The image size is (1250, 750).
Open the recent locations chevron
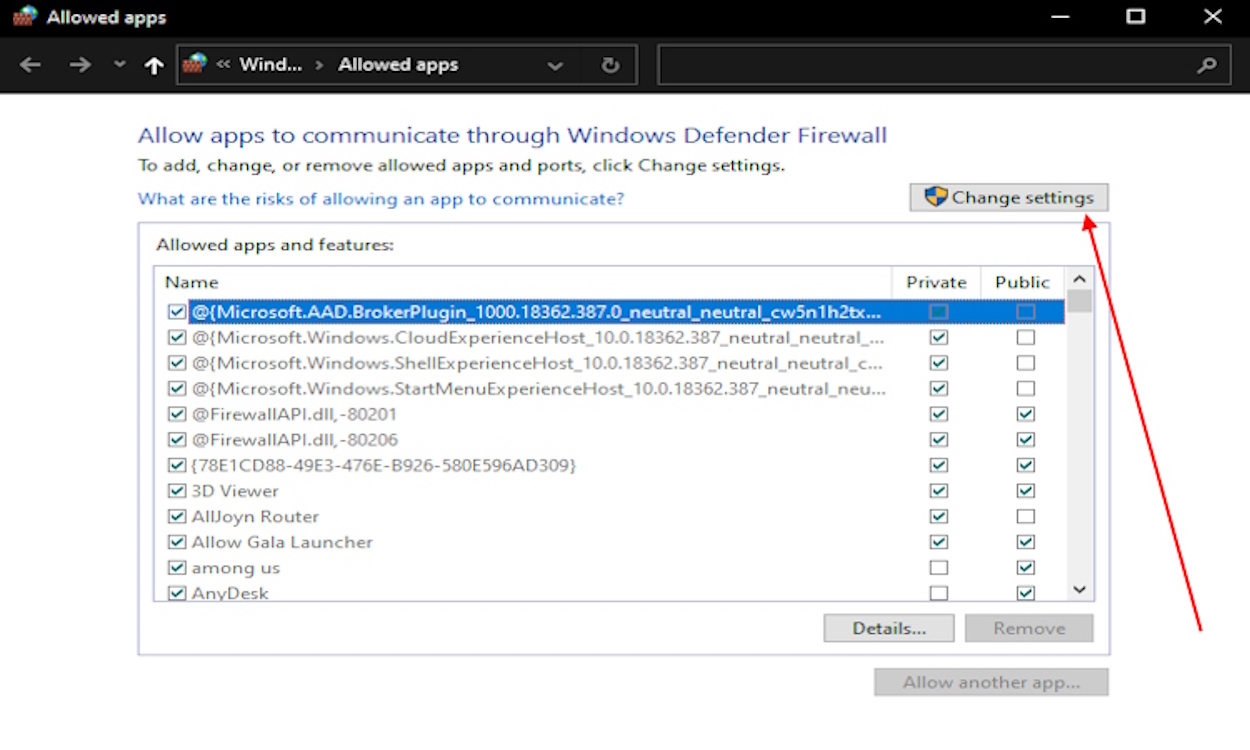tap(120, 65)
